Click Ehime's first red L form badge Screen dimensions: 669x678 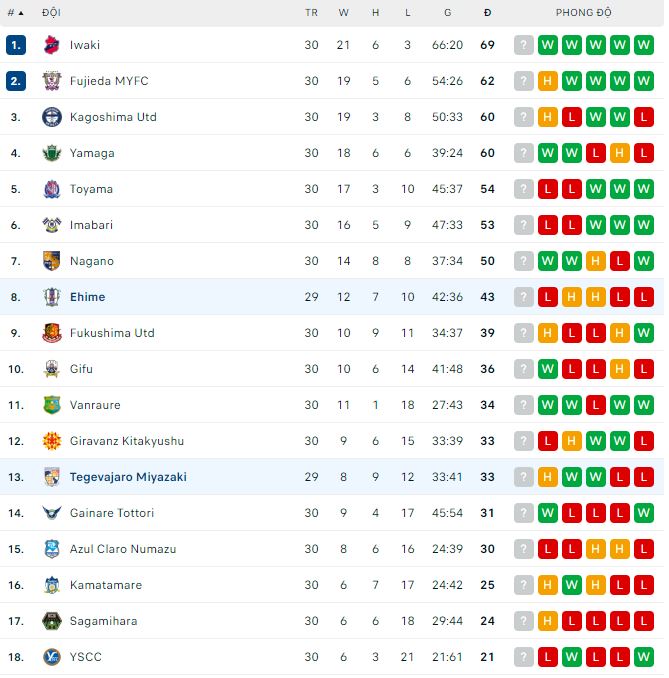coord(547,297)
